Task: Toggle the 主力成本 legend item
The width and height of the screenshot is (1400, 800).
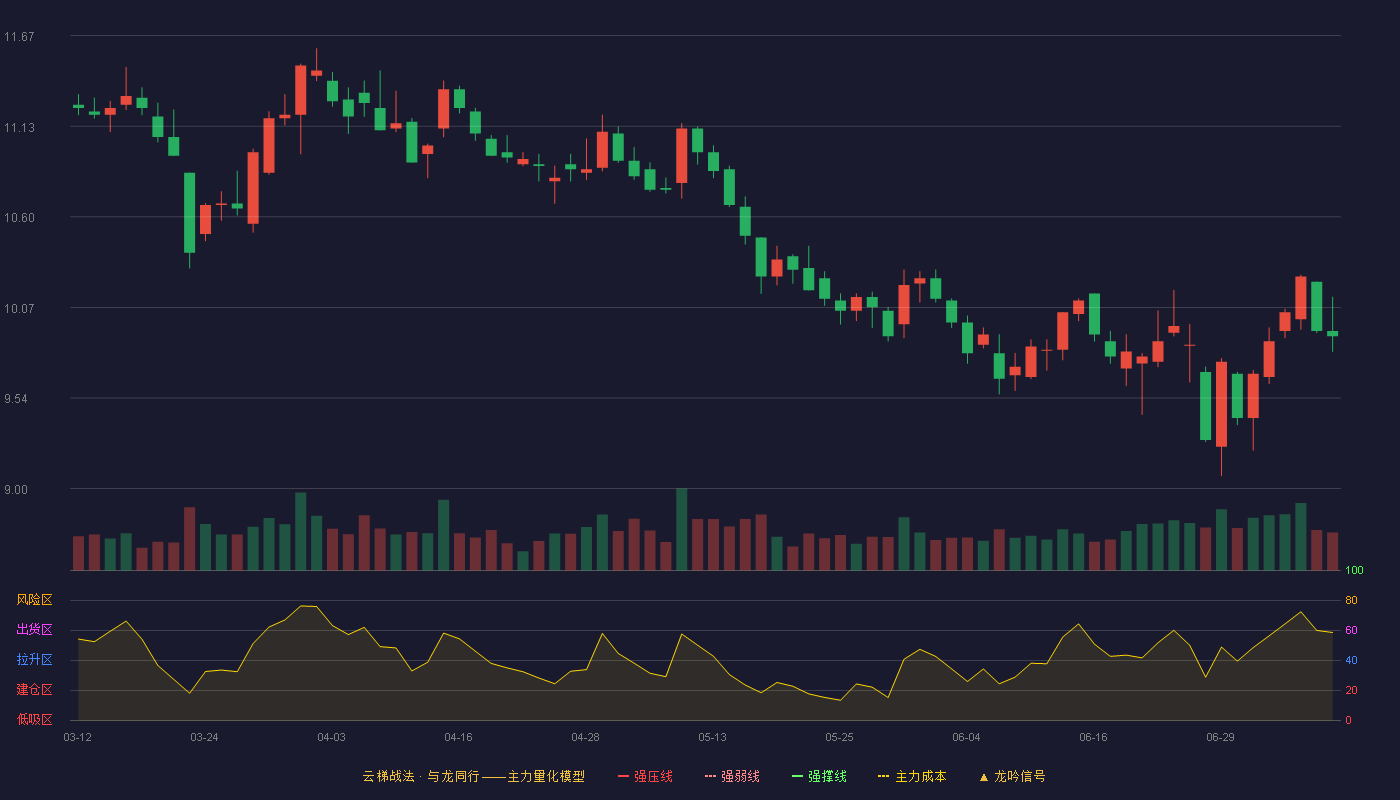Action: [912, 776]
